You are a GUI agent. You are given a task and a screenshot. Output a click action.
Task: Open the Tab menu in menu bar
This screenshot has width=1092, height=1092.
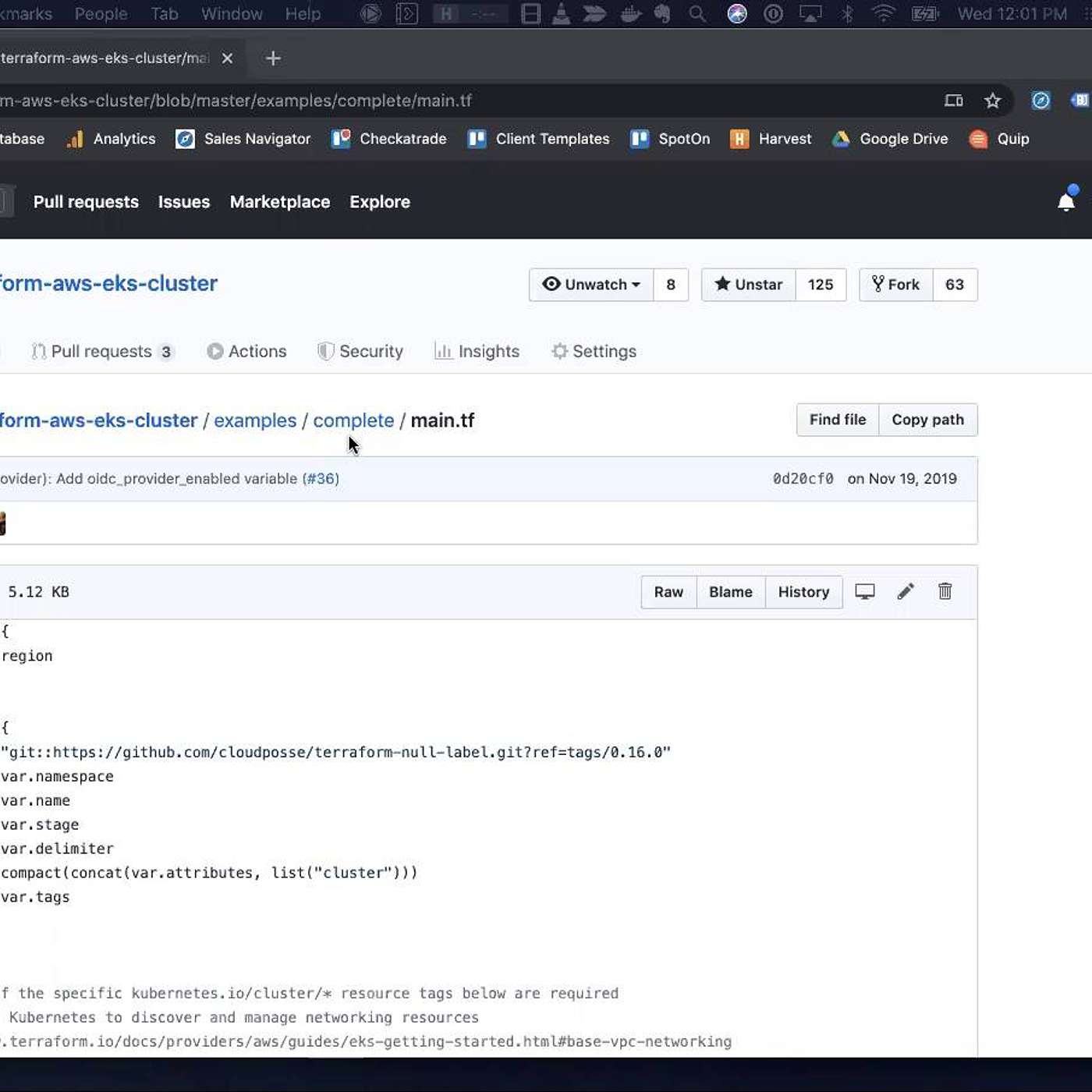pyautogui.click(x=165, y=14)
